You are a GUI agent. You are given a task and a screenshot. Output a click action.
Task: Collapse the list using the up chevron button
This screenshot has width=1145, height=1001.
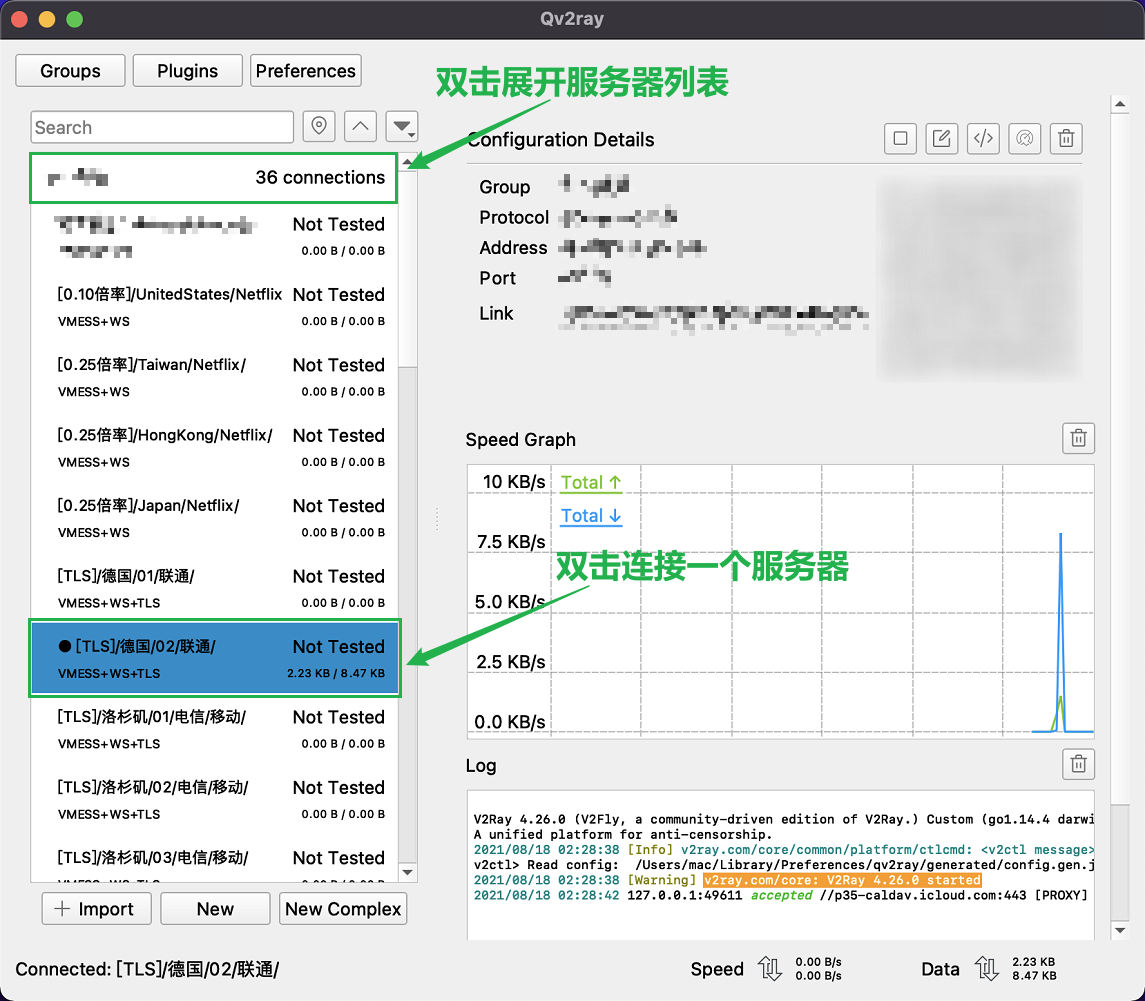point(360,127)
